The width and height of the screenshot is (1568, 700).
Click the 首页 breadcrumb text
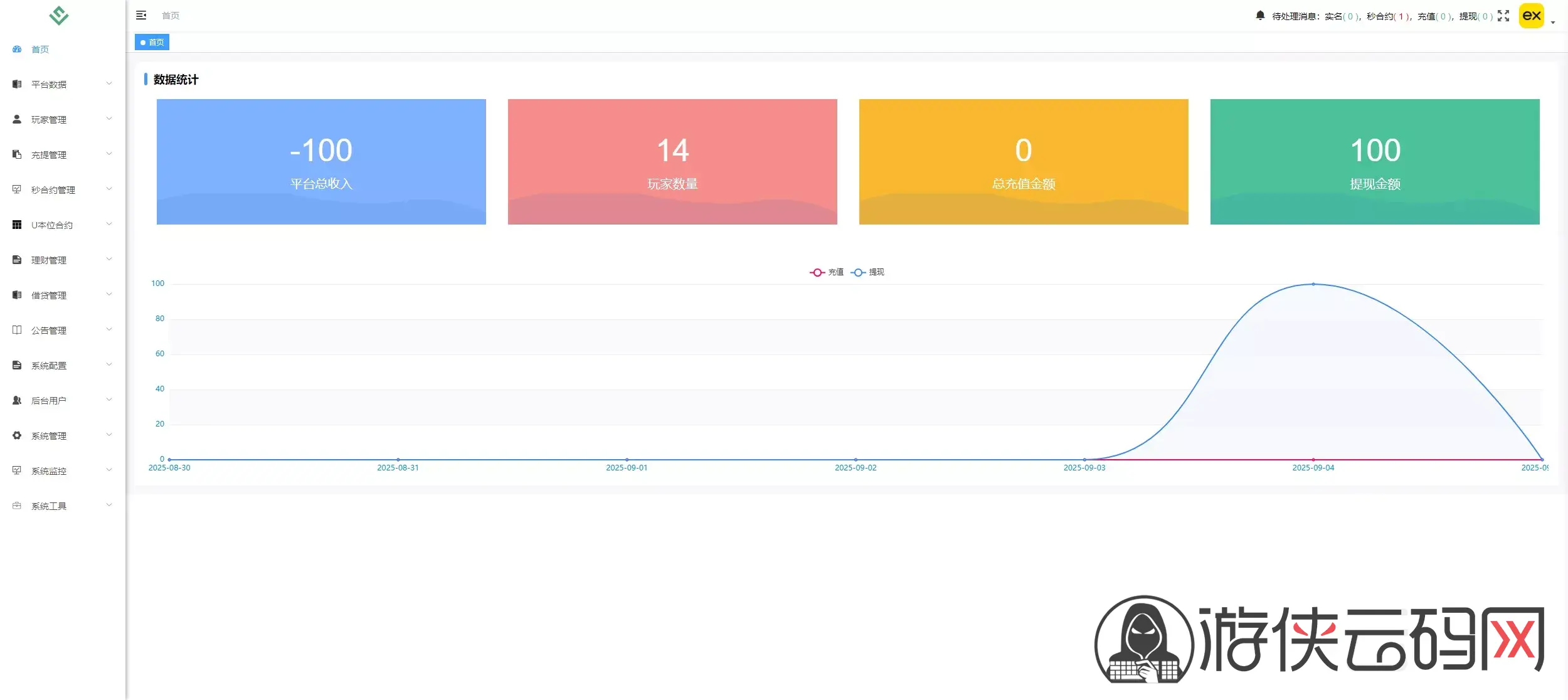coord(171,16)
